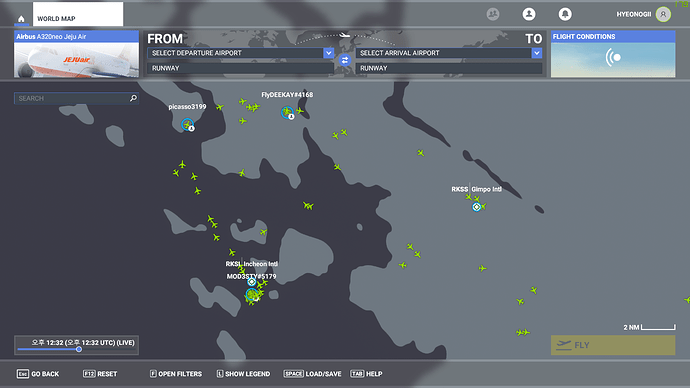
Task: Click the Airbus A320neo Jeju Air thumbnail
Action: tap(77, 54)
